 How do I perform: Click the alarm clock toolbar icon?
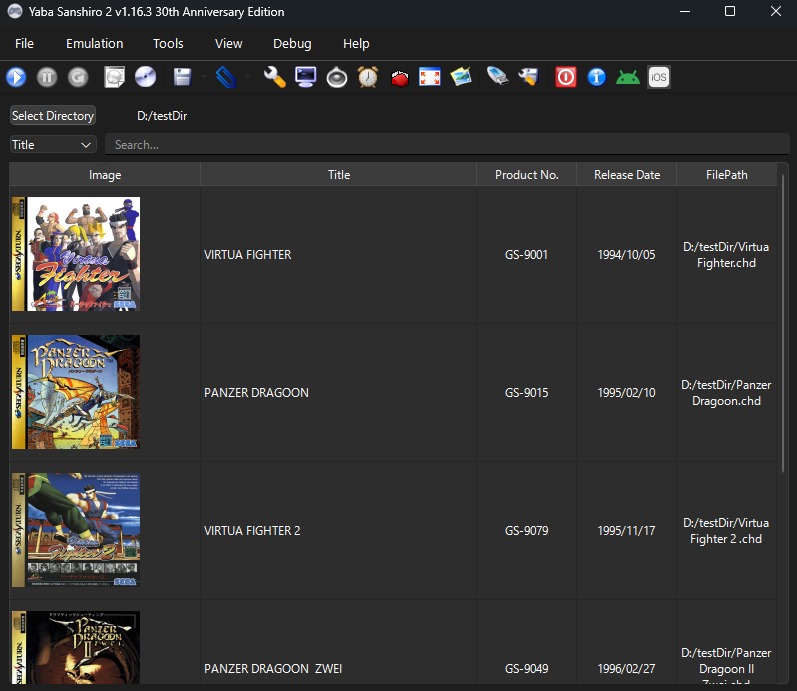pos(367,77)
